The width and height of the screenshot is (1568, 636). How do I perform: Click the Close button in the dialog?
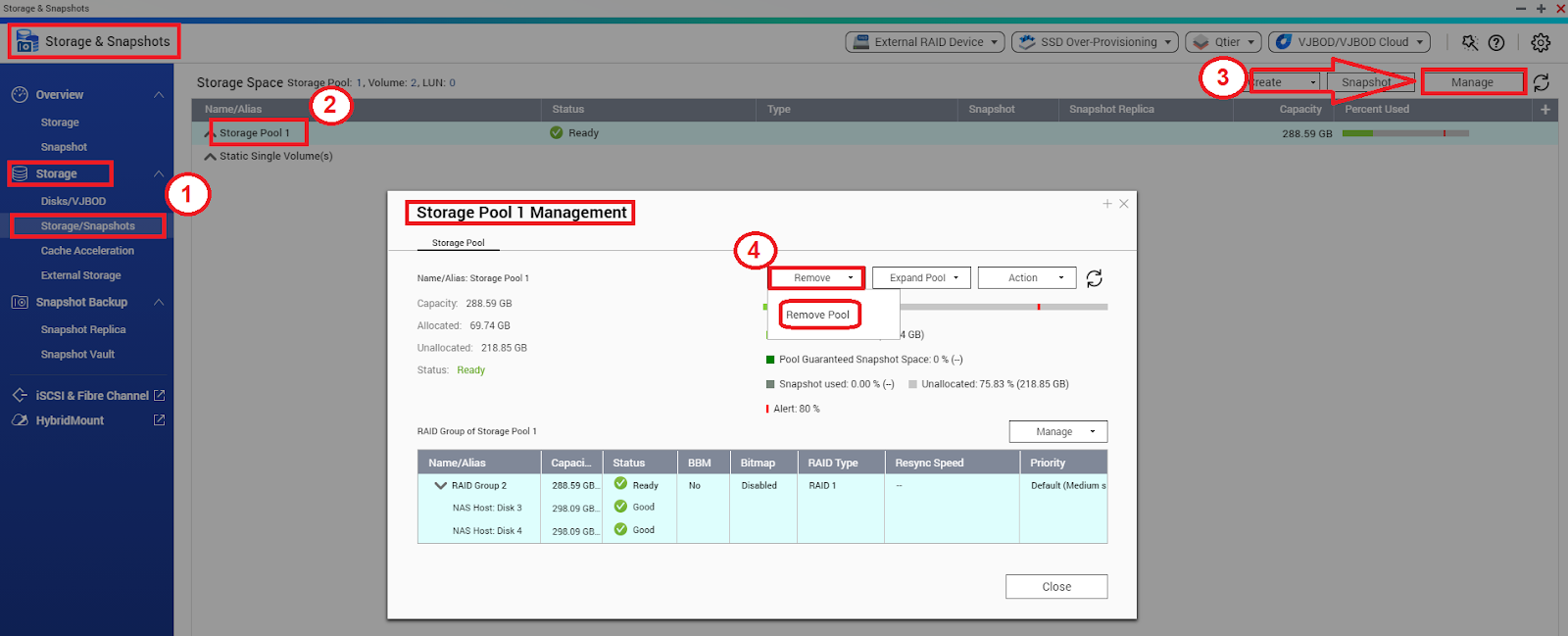click(x=1055, y=586)
